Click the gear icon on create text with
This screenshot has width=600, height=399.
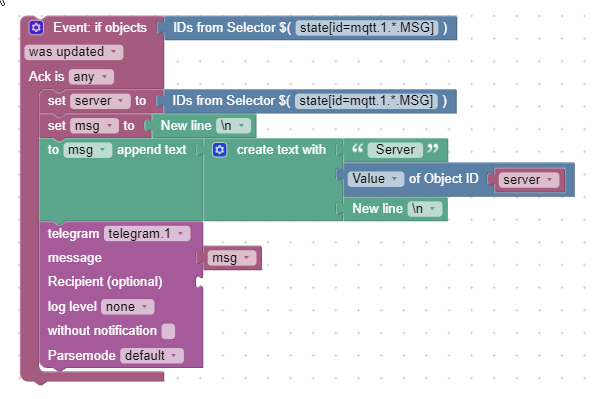[x=220, y=150]
